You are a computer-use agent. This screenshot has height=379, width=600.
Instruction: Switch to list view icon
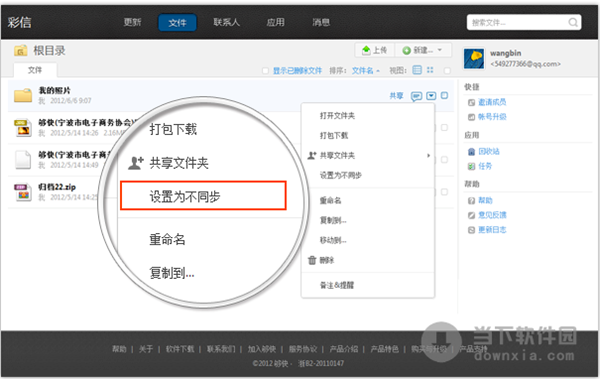417,70
